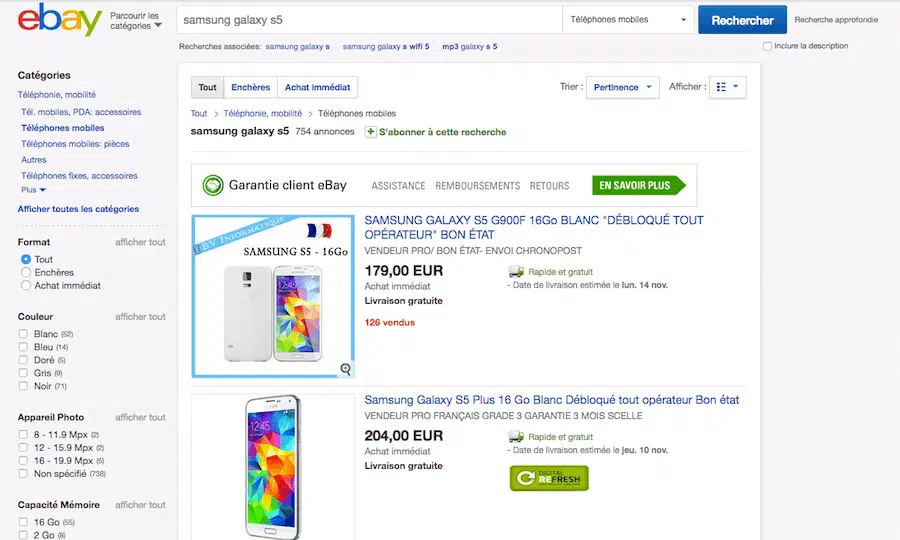Open the Trier Pertinence dropdown
The image size is (900, 540).
[x=622, y=87]
